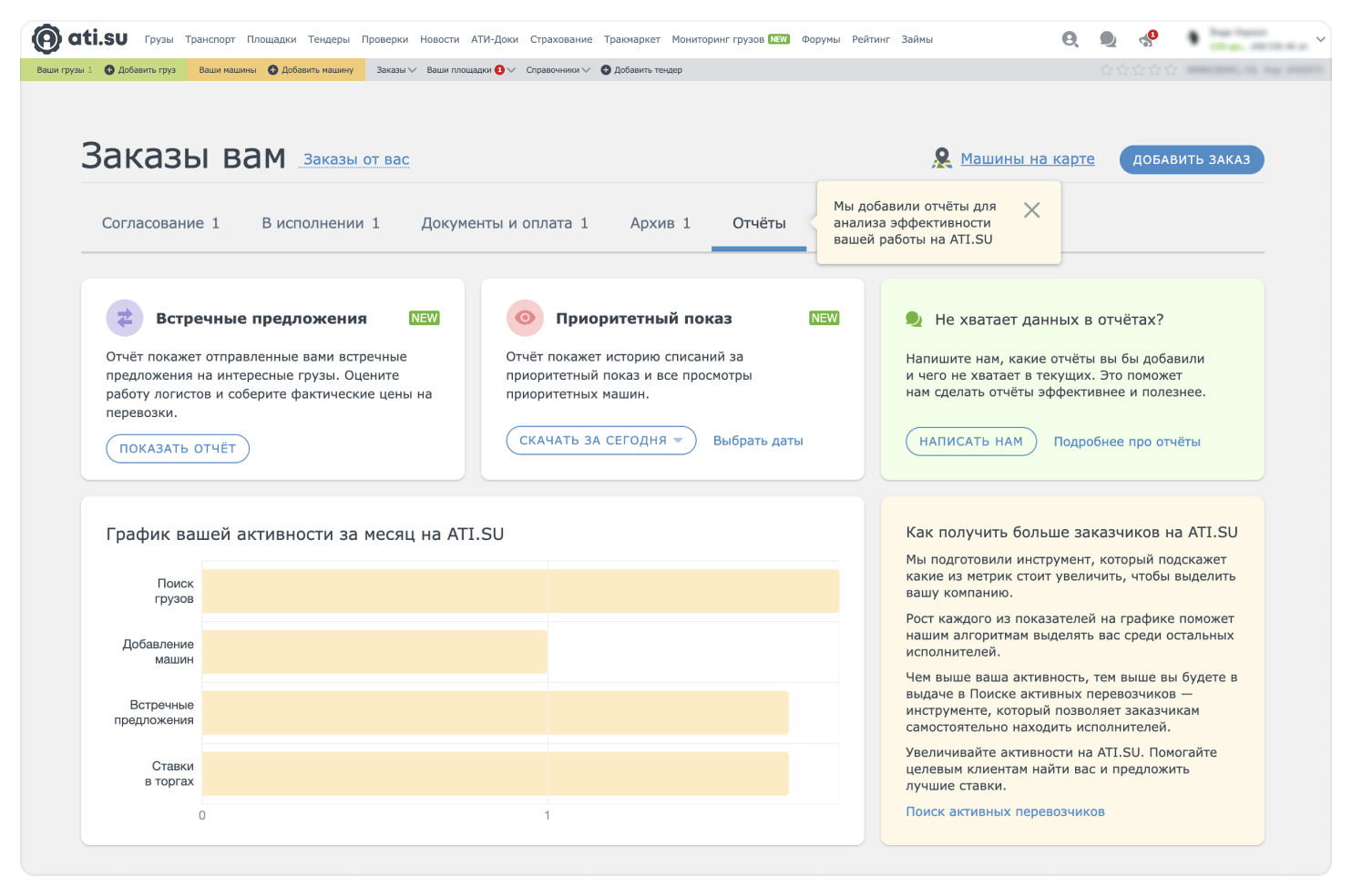Screen dimensions: 1352x896
Task: Click the Приоритетный показ eye icon
Action: [x=525, y=318]
